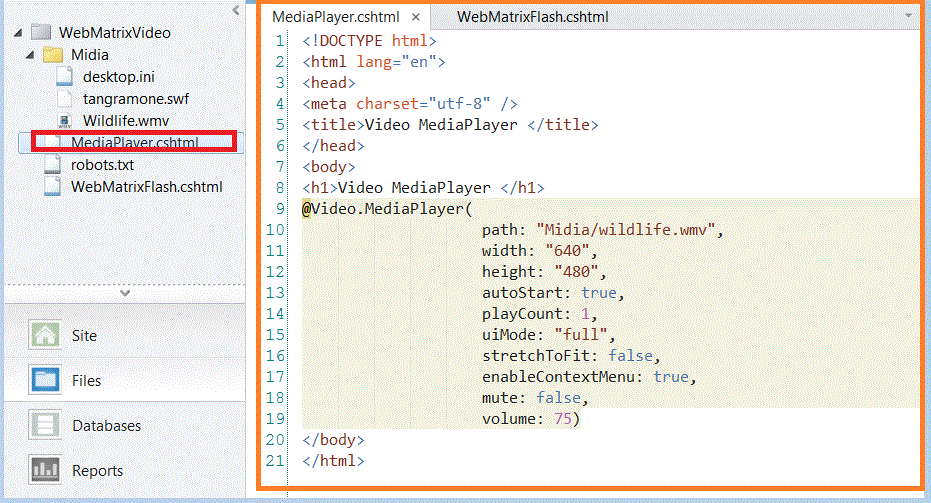
Task: Select the robots.txt file icon
Action: pos(52,164)
